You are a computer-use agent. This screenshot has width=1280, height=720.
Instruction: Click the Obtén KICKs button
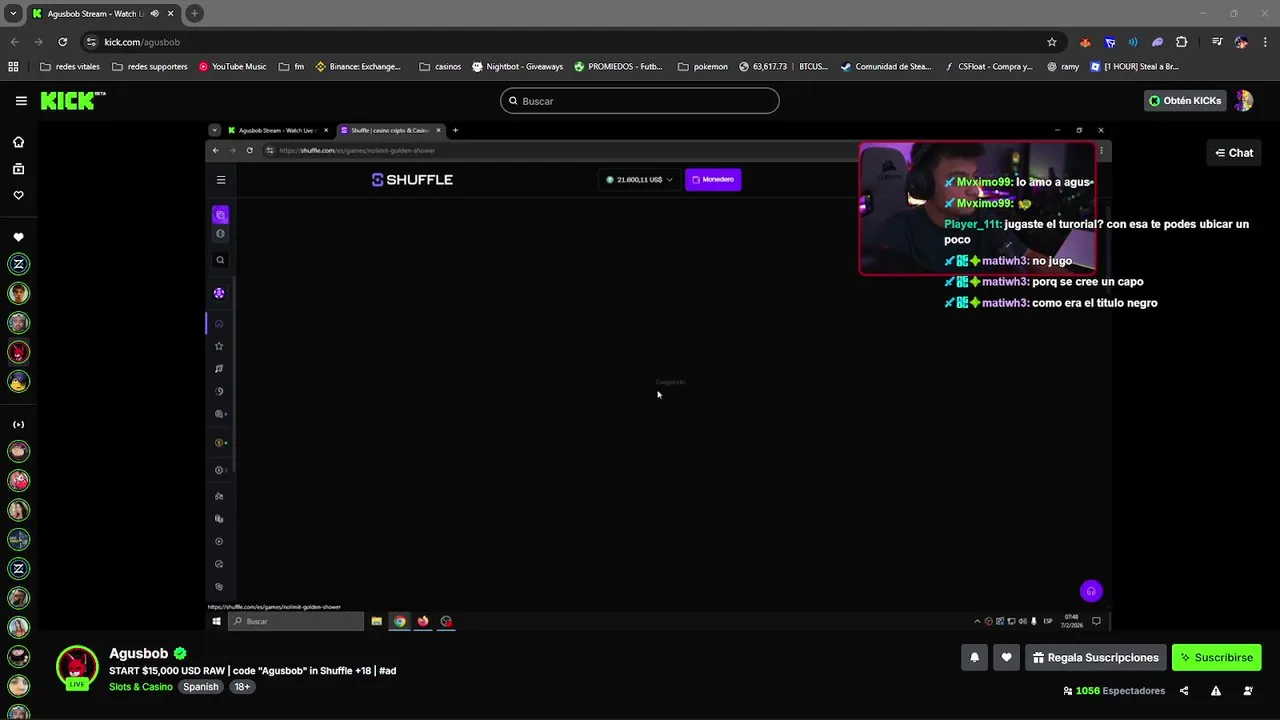coord(1185,100)
